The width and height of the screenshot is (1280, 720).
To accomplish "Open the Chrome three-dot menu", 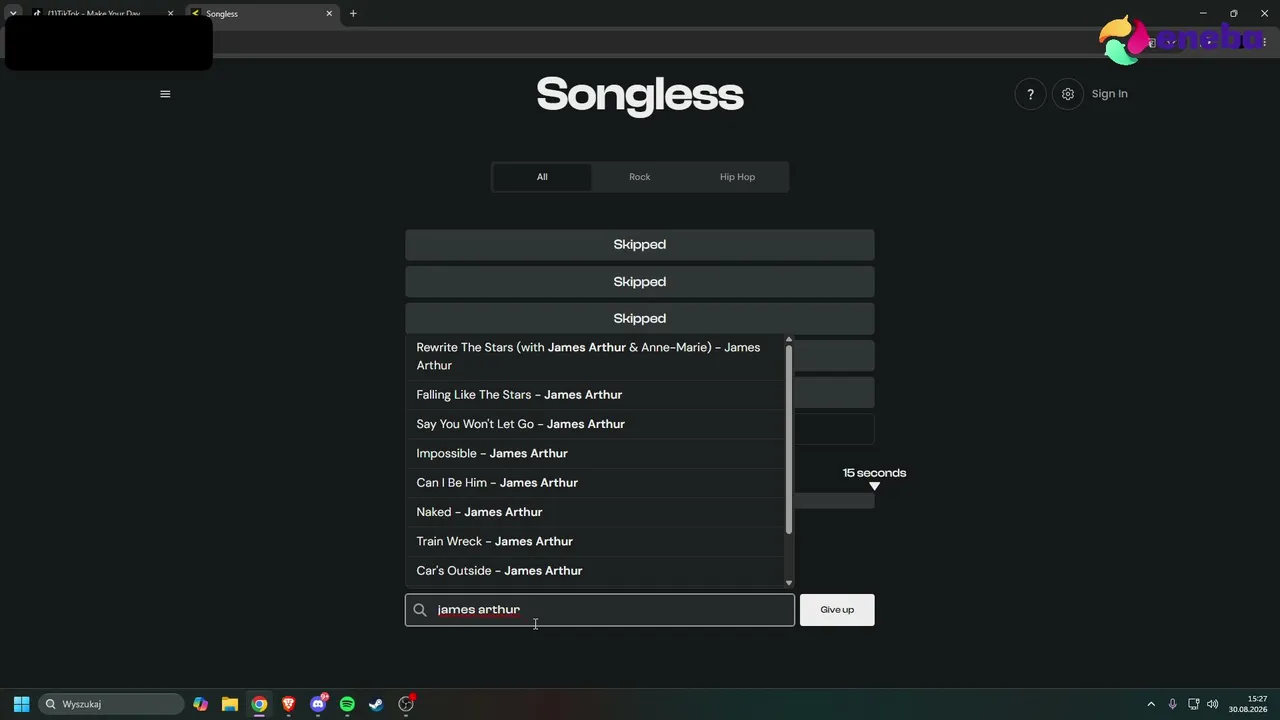I will point(1265,42).
